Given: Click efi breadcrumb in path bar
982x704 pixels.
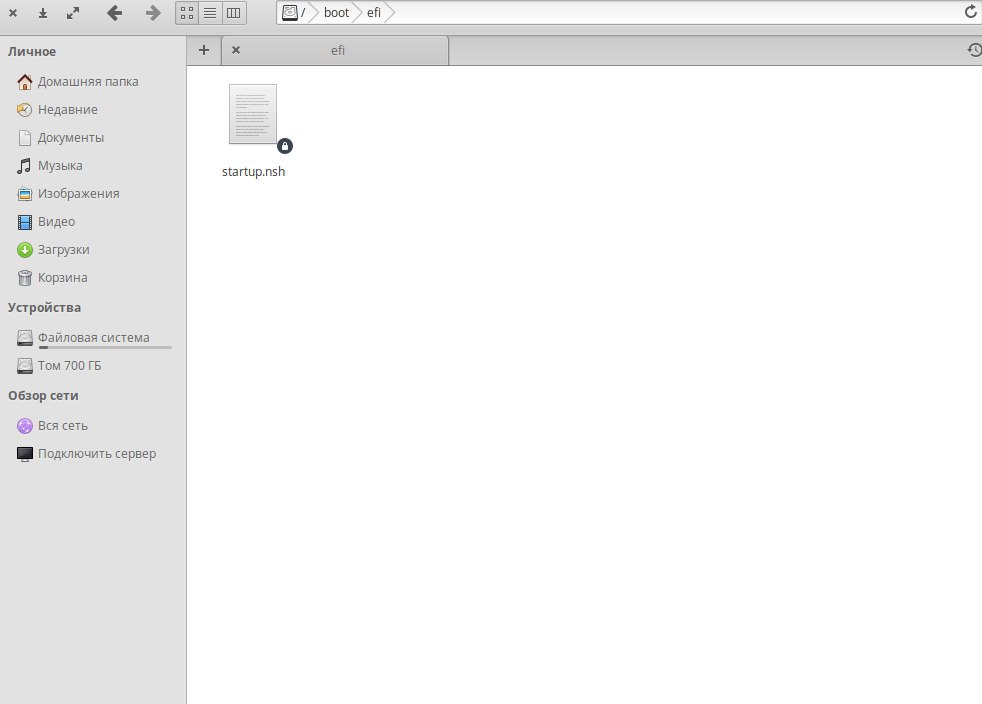Looking at the screenshot, I should click(x=374, y=13).
